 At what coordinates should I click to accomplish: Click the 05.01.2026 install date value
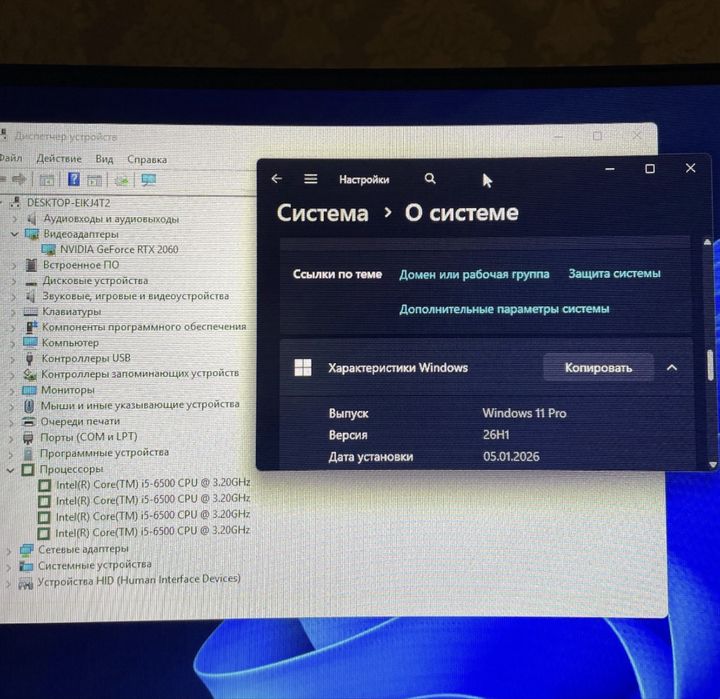[511, 457]
